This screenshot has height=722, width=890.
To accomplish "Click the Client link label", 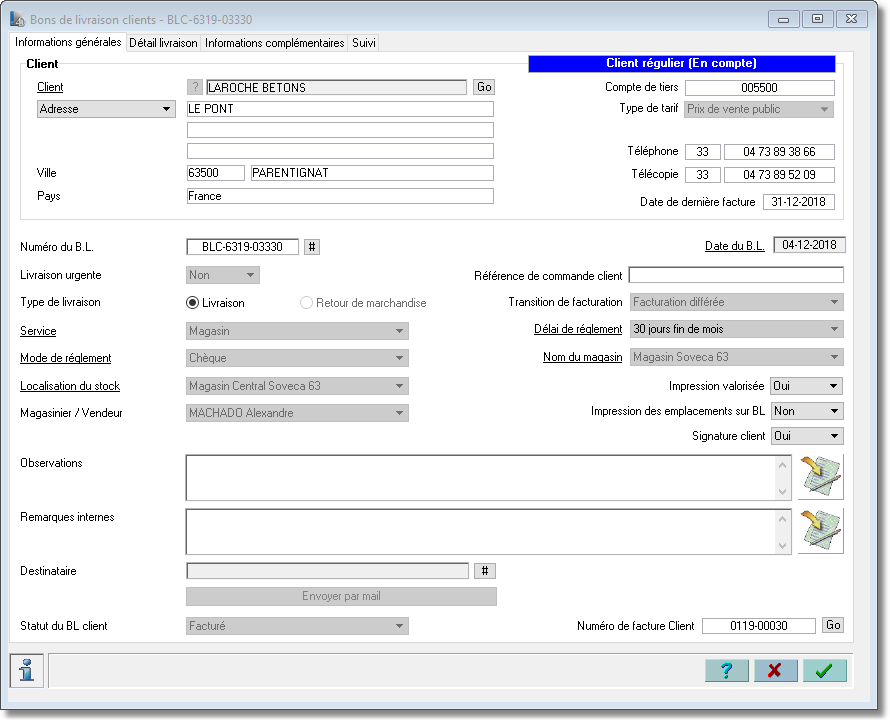I will point(50,87).
